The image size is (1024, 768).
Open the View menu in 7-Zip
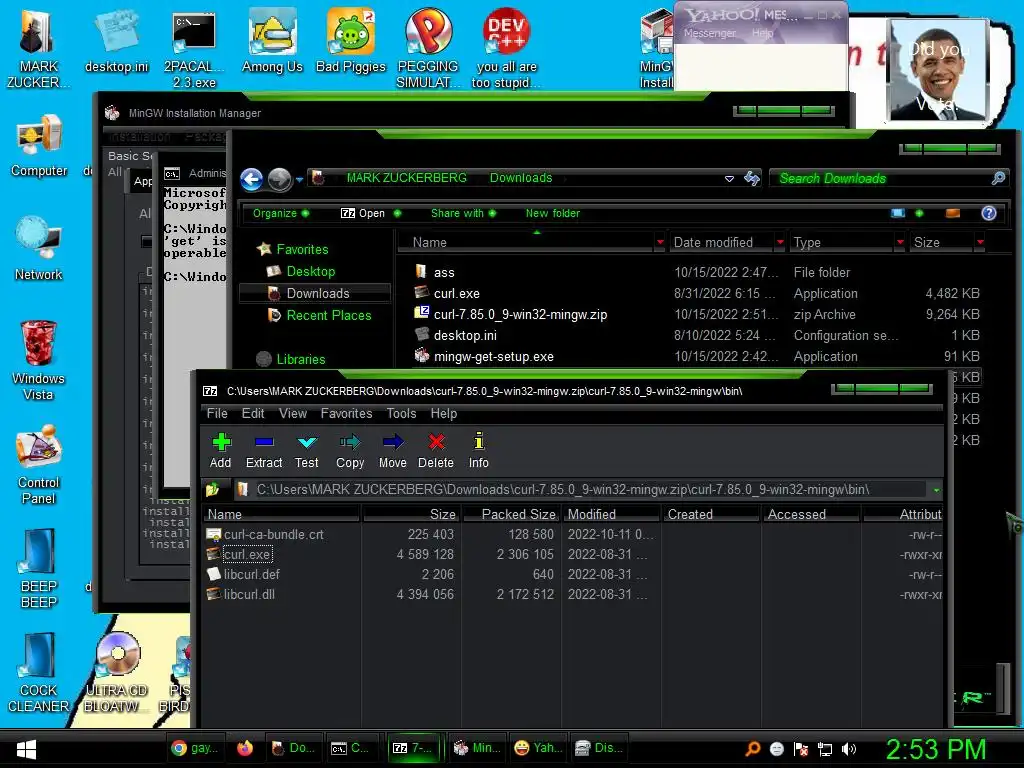click(x=293, y=413)
